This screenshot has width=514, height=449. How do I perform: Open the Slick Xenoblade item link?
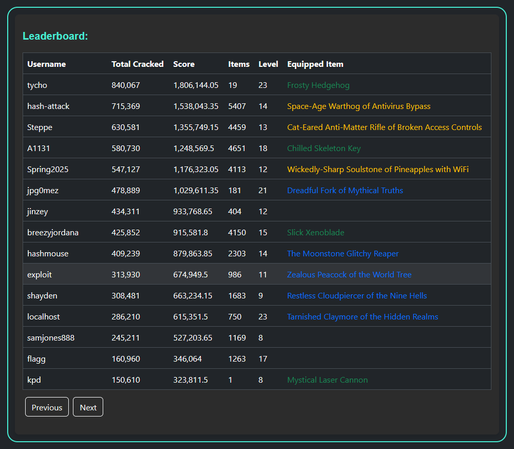point(315,232)
